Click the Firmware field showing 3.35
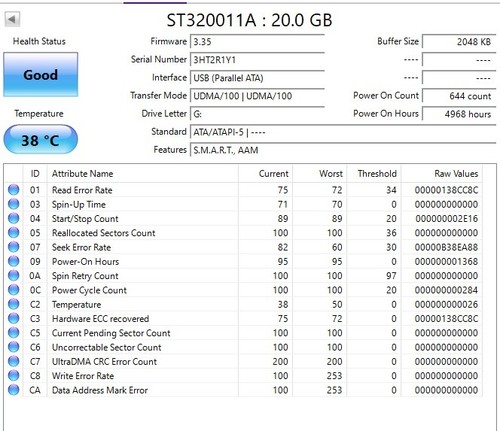The height and width of the screenshot is (431, 500). tap(257, 42)
